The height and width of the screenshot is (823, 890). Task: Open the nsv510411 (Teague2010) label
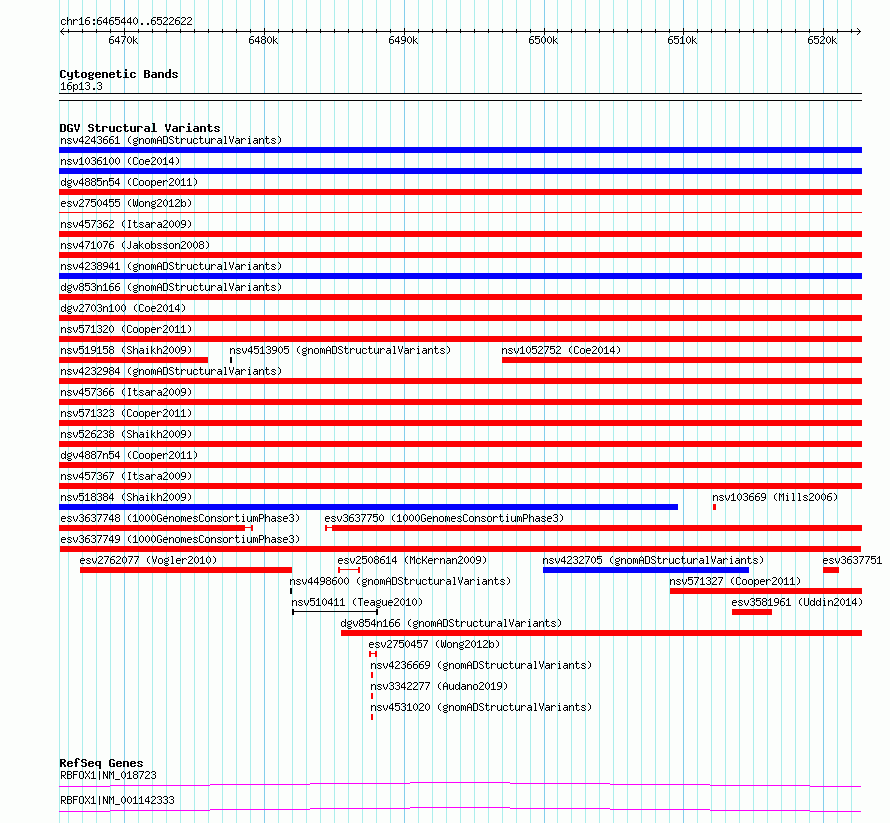click(357, 602)
